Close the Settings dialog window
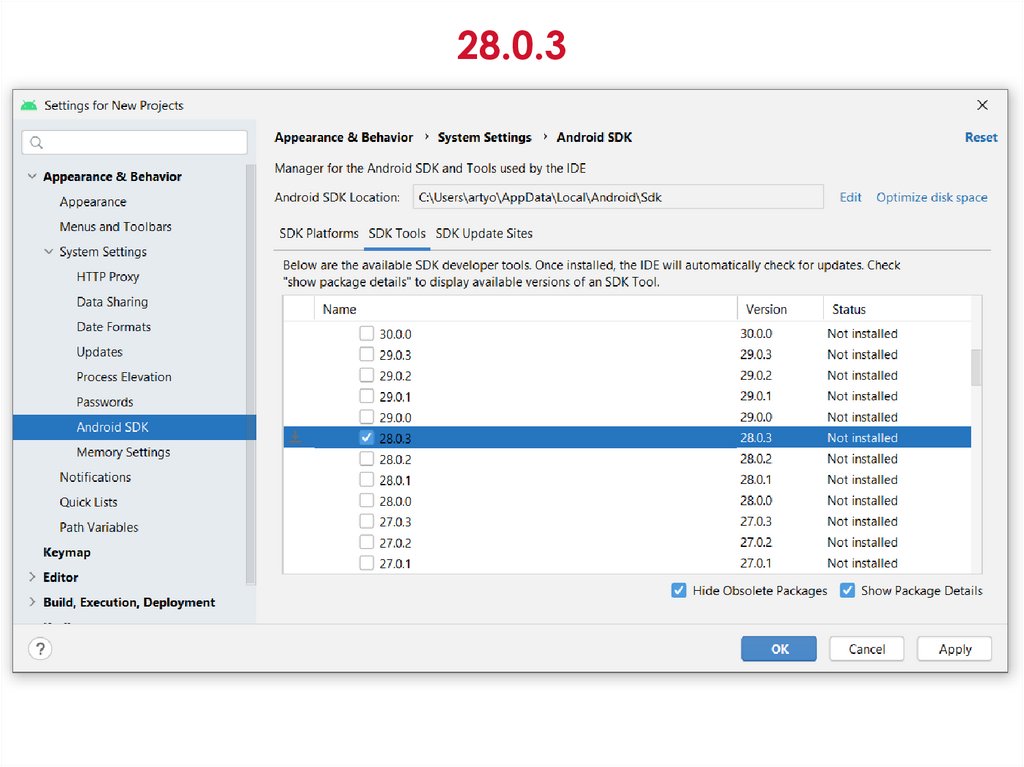Image resolution: width=1024 pixels, height=767 pixels. pos(982,105)
